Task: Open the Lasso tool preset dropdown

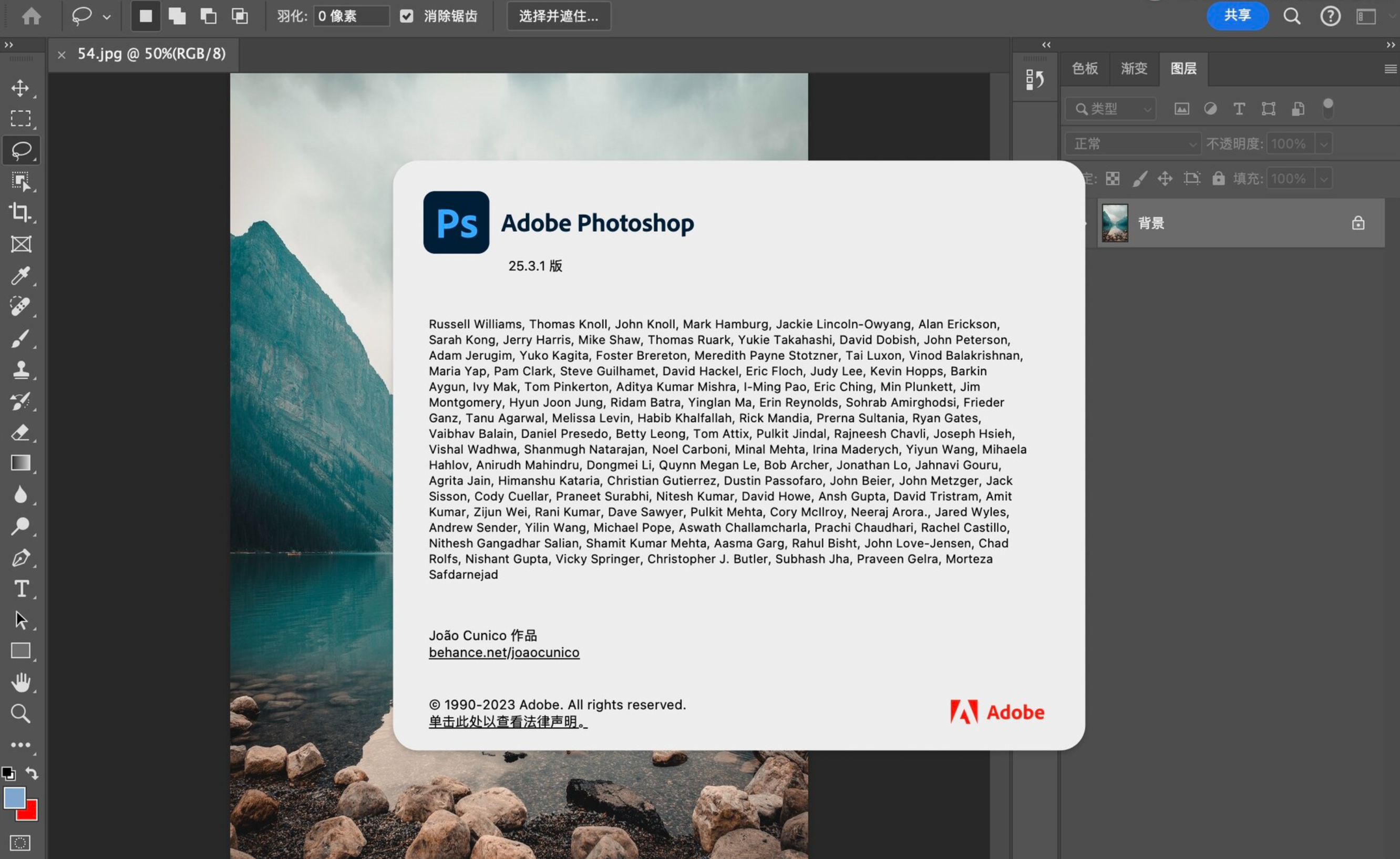Action: 107,17
